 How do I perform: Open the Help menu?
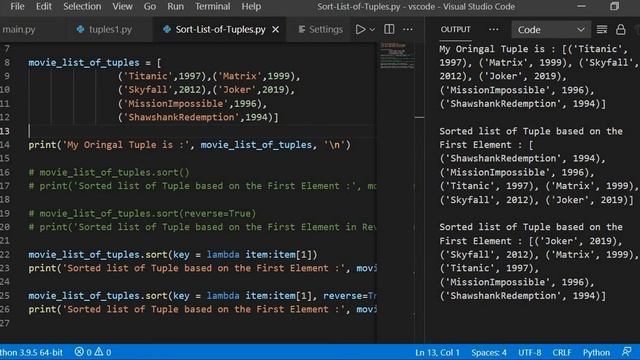coord(251,7)
